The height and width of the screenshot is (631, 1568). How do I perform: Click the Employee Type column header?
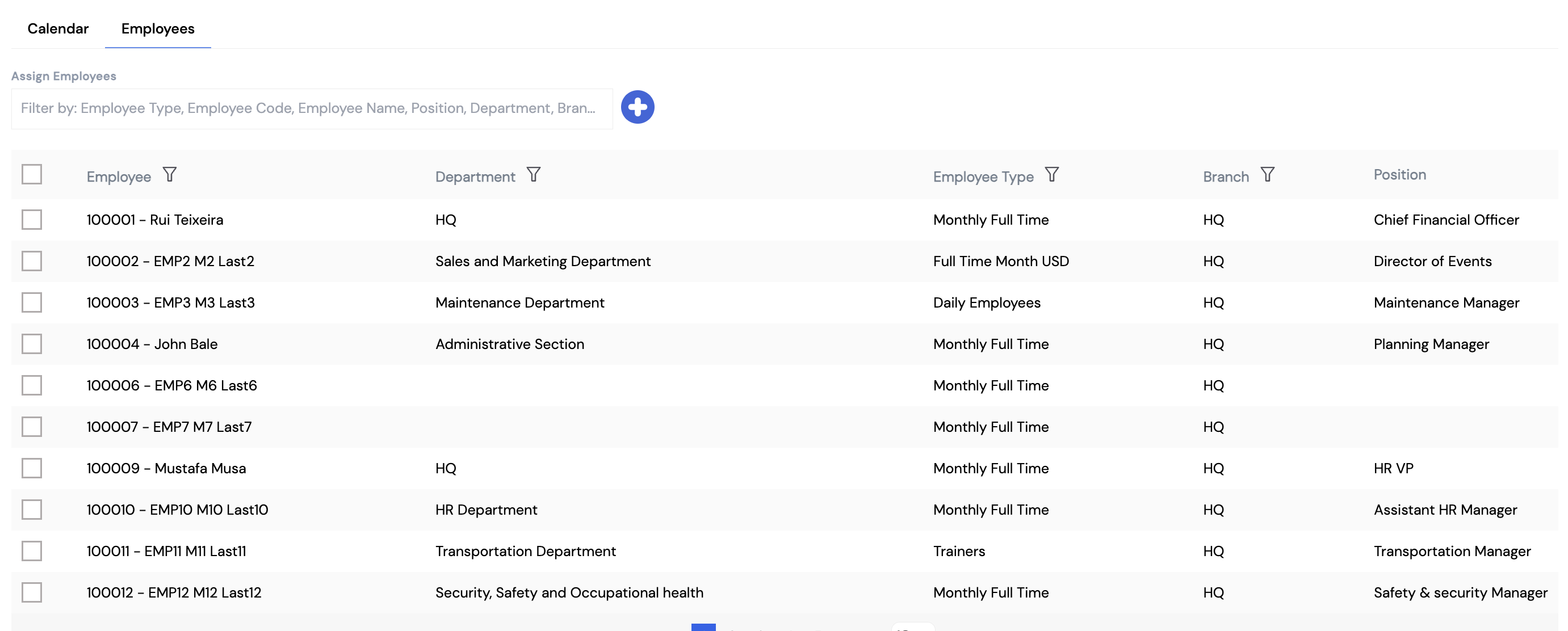(983, 176)
